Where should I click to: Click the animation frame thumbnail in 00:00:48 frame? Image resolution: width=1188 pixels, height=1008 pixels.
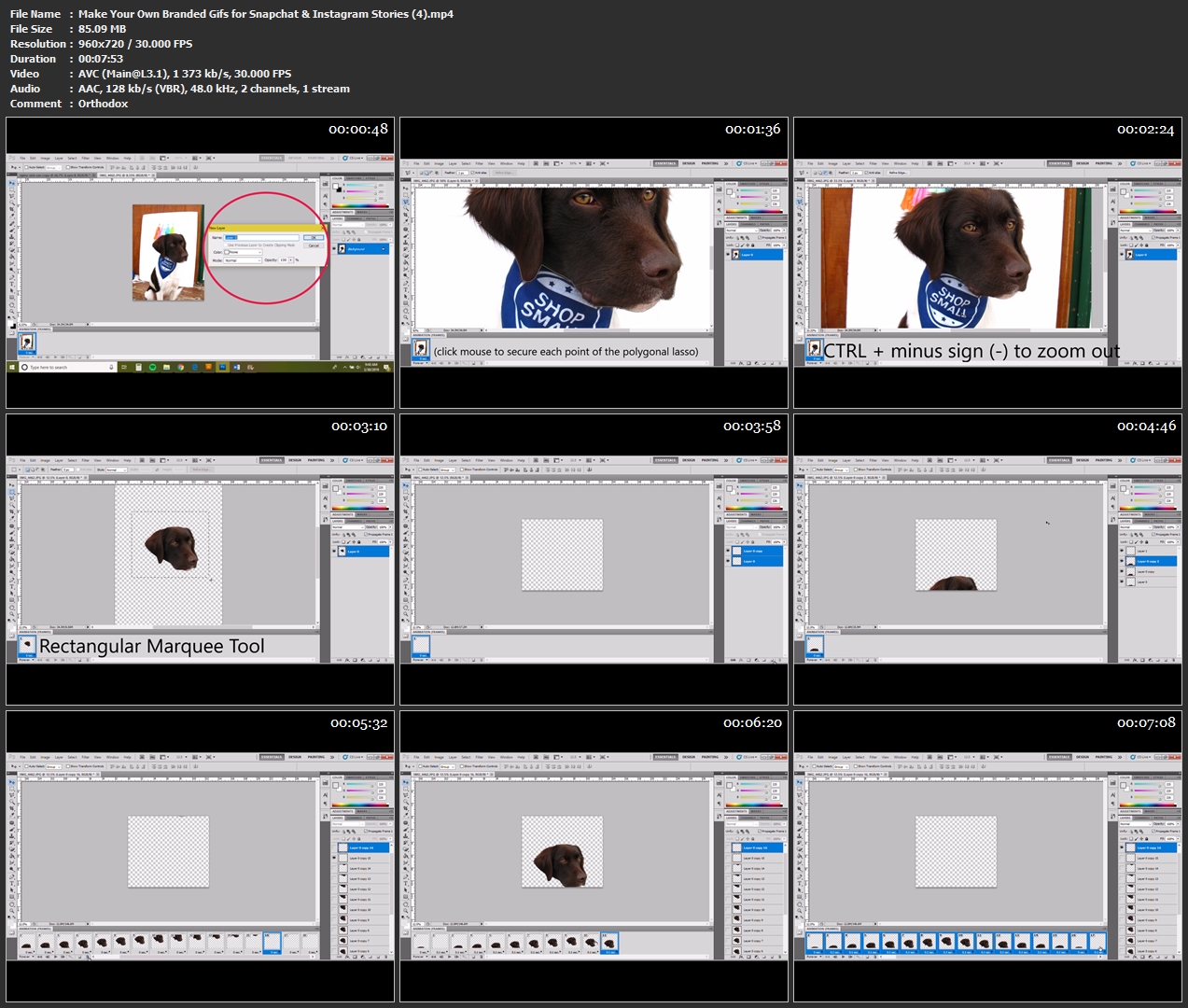[27, 343]
